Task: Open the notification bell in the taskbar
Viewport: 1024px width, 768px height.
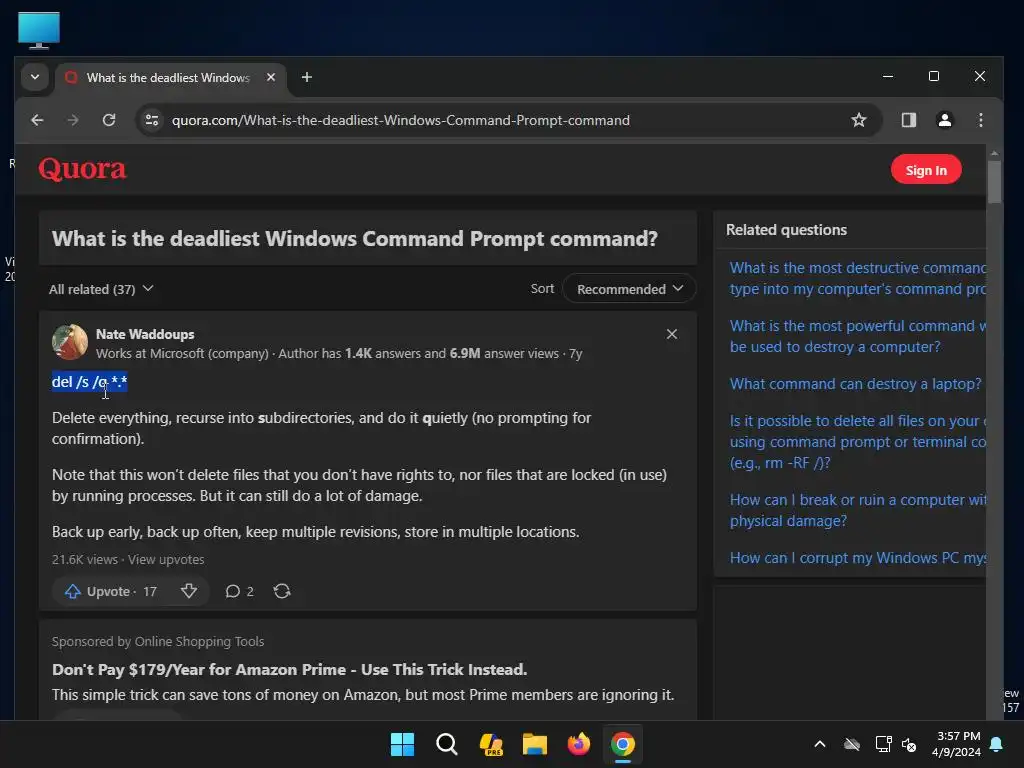Action: (x=997, y=744)
